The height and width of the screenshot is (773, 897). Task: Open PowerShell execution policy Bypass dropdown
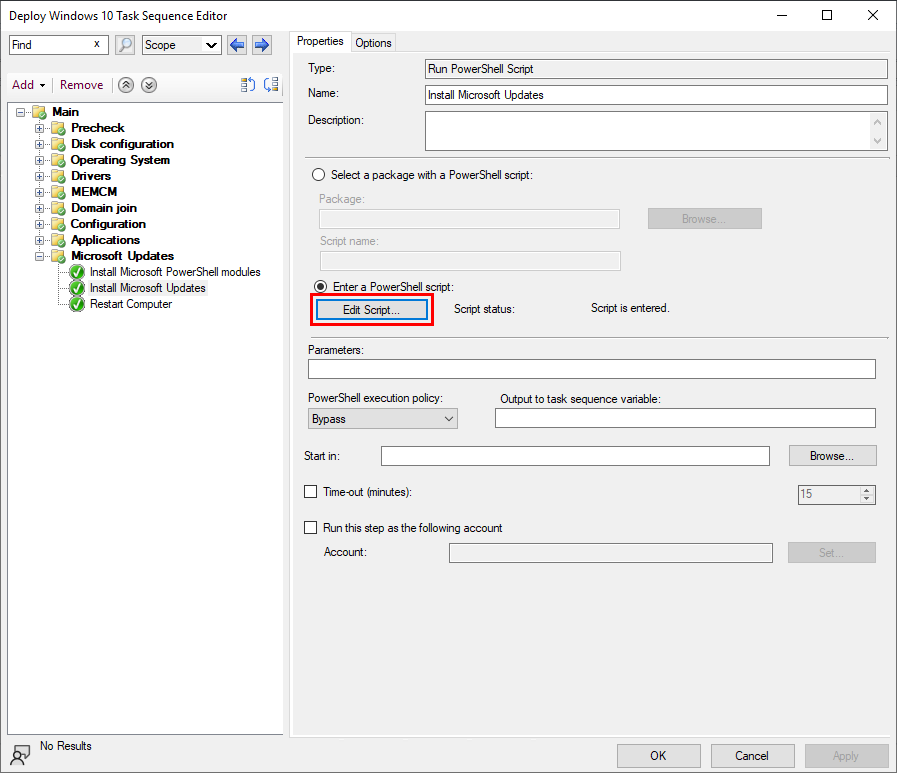[383, 419]
